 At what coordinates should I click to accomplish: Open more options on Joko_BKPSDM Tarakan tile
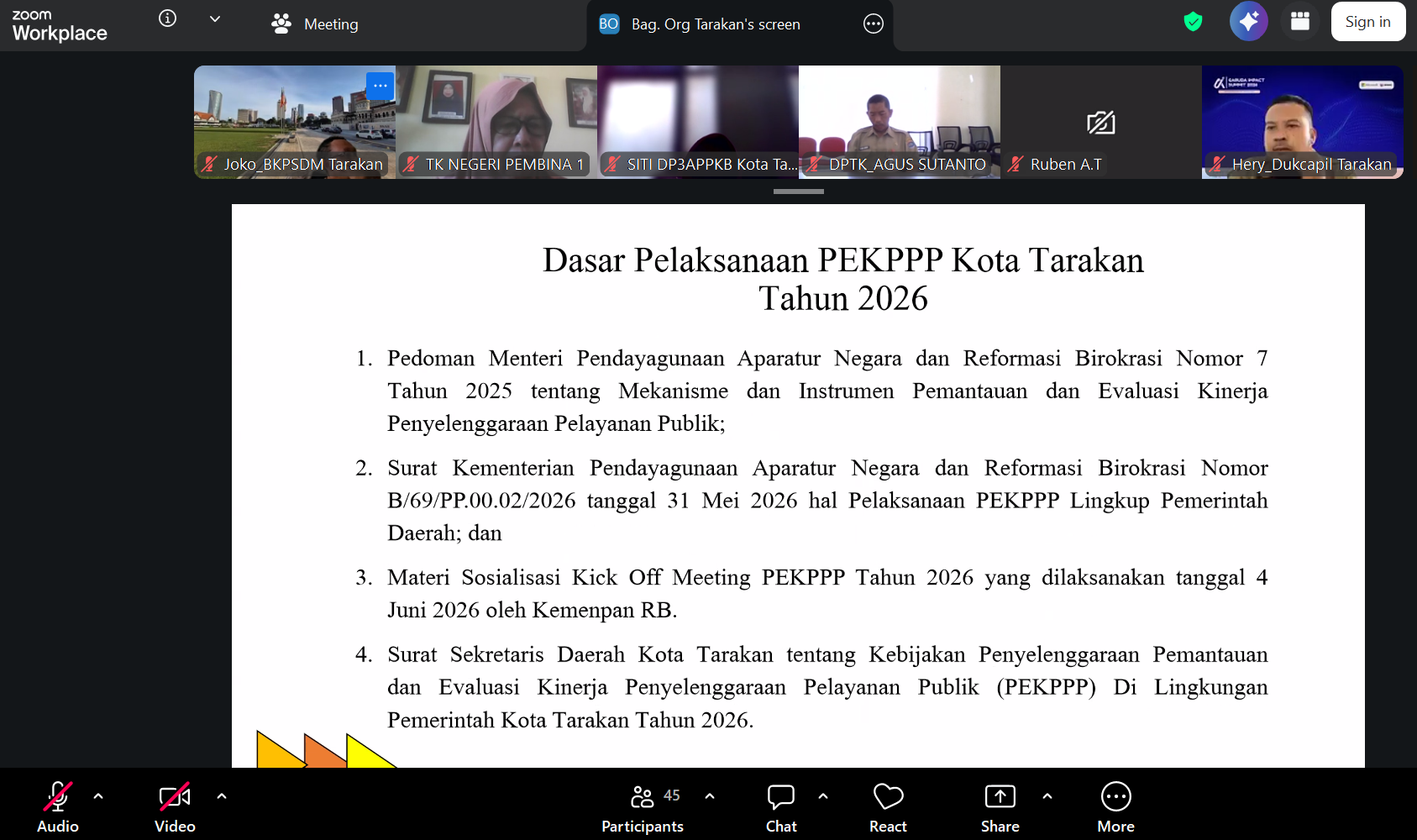click(x=380, y=86)
